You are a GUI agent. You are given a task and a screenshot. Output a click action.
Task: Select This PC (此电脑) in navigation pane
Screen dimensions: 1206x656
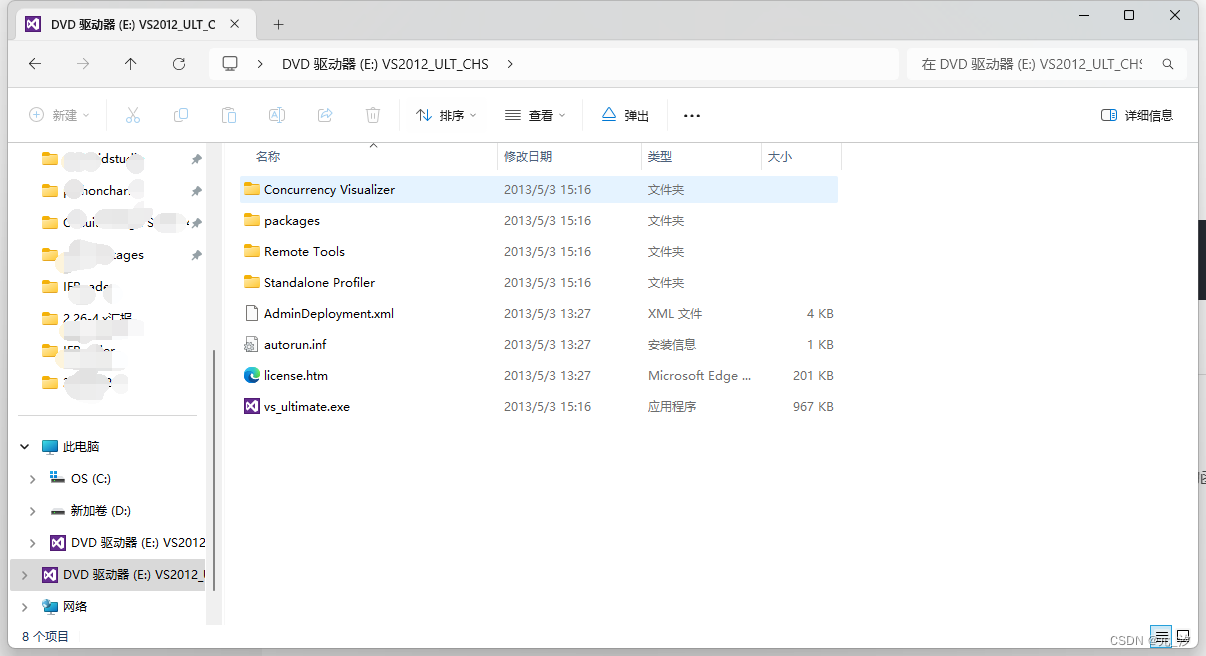coord(81,447)
